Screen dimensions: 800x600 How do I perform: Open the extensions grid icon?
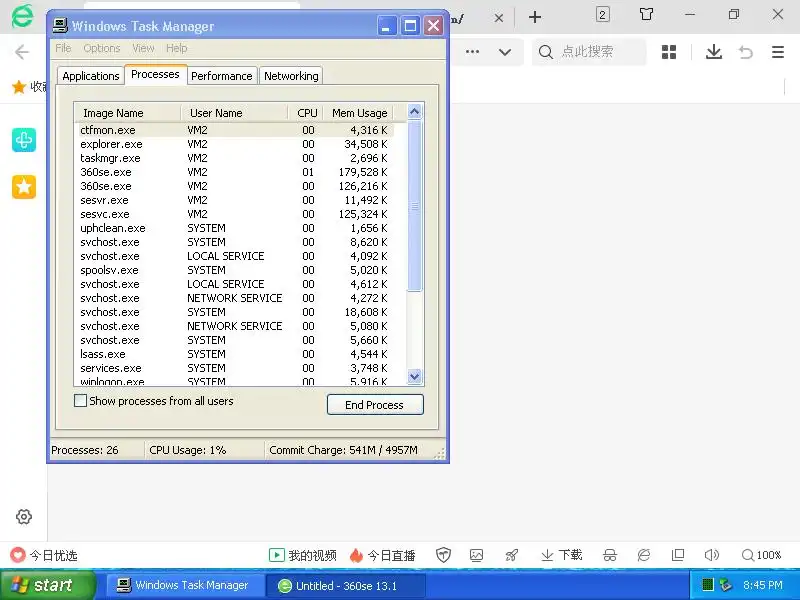669,52
